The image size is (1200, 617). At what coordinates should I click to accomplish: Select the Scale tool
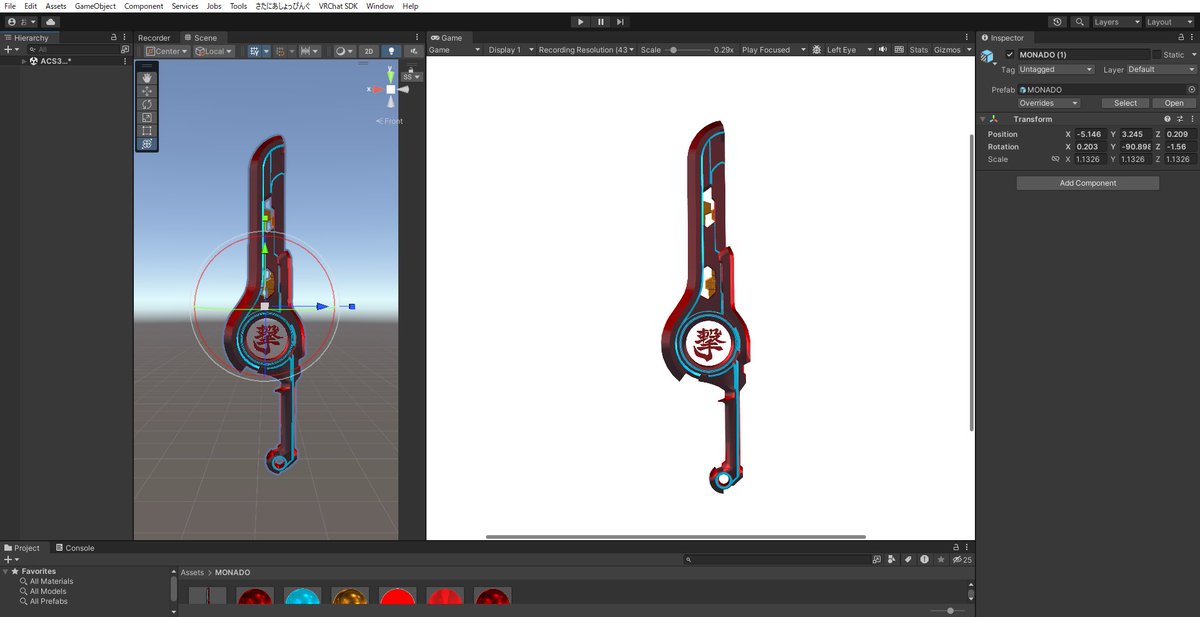(x=147, y=117)
